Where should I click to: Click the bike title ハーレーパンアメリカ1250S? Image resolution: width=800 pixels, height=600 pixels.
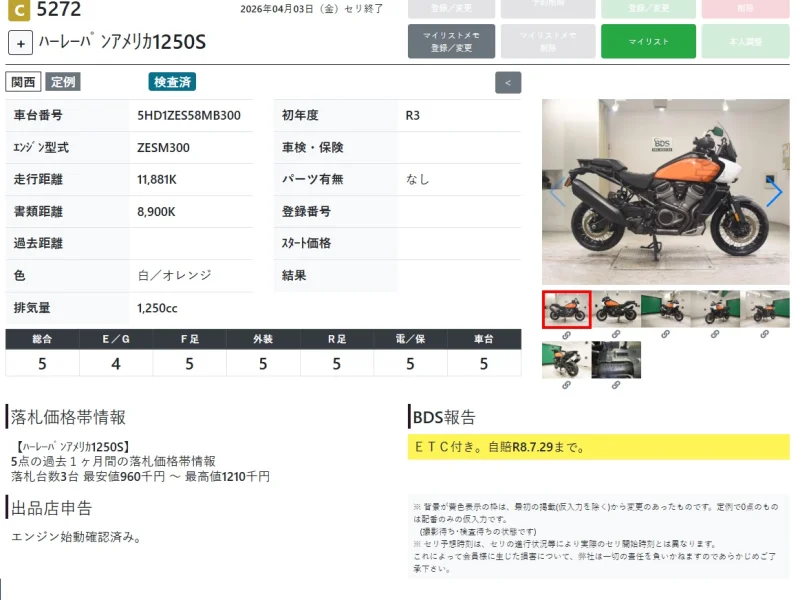(x=122, y=42)
